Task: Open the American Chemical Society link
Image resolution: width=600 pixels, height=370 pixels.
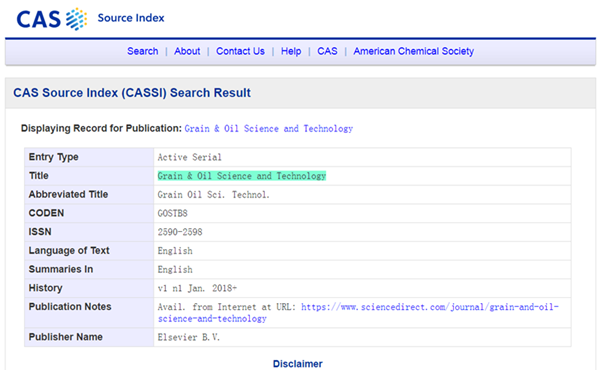Action: pyautogui.click(x=414, y=51)
